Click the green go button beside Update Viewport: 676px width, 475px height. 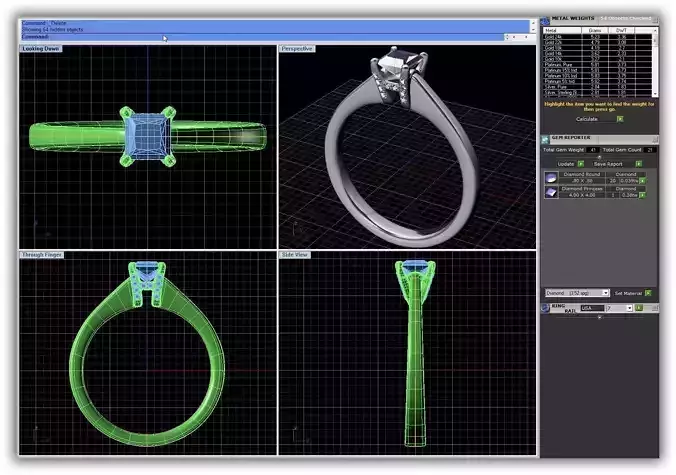[x=581, y=164]
